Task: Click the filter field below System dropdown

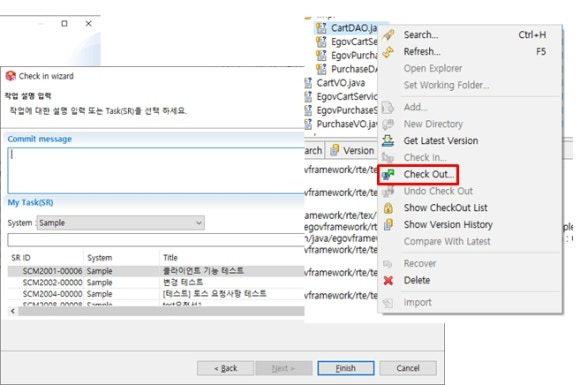Action: (156, 240)
